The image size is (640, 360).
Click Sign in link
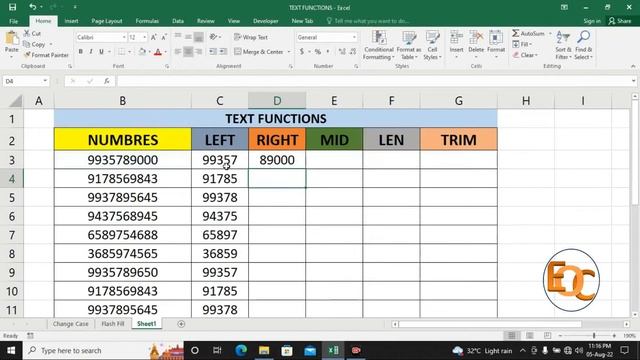[x=592, y=21]
